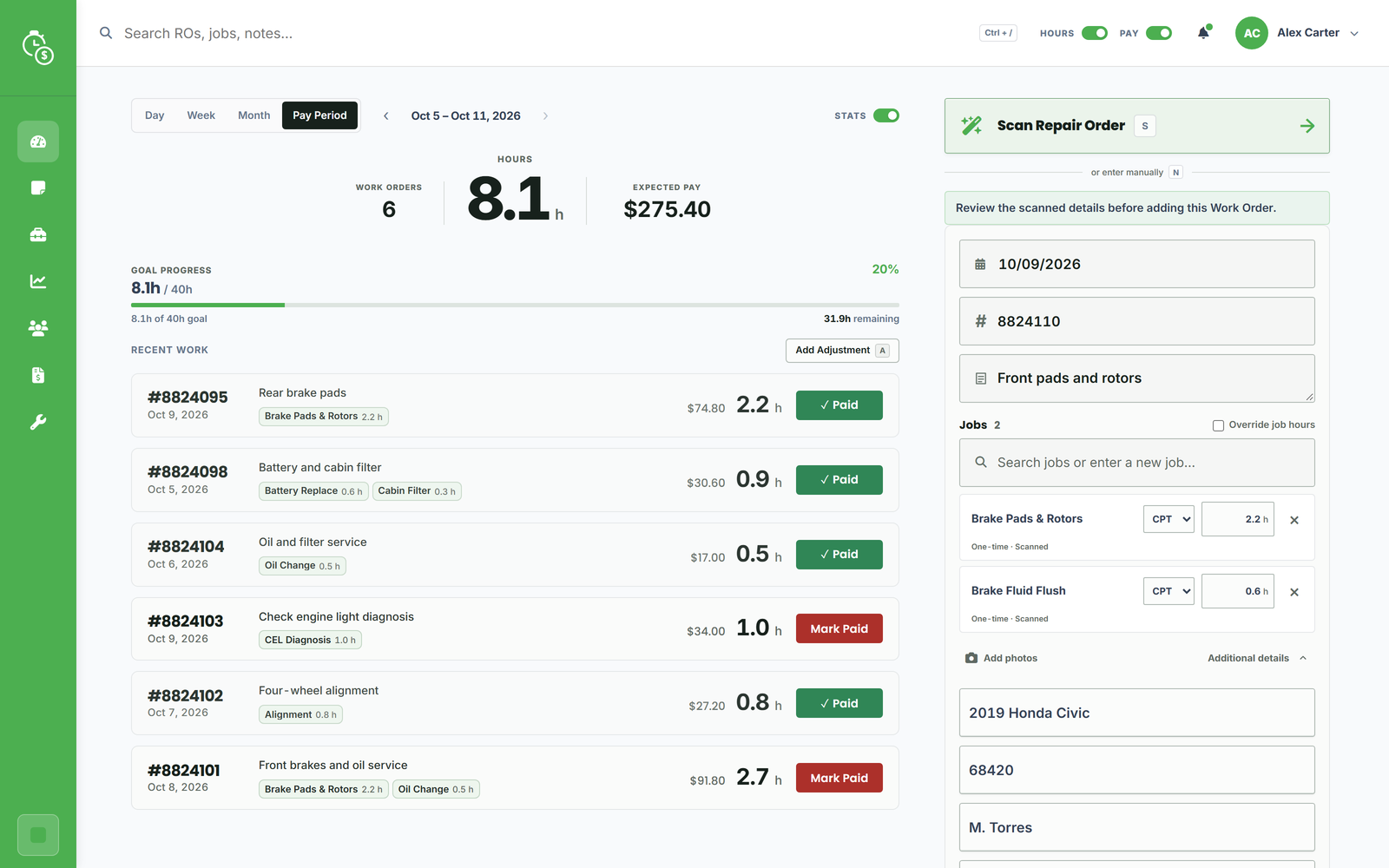
Task: Open the toolbox sidebar icon
Action: point(38,235)
